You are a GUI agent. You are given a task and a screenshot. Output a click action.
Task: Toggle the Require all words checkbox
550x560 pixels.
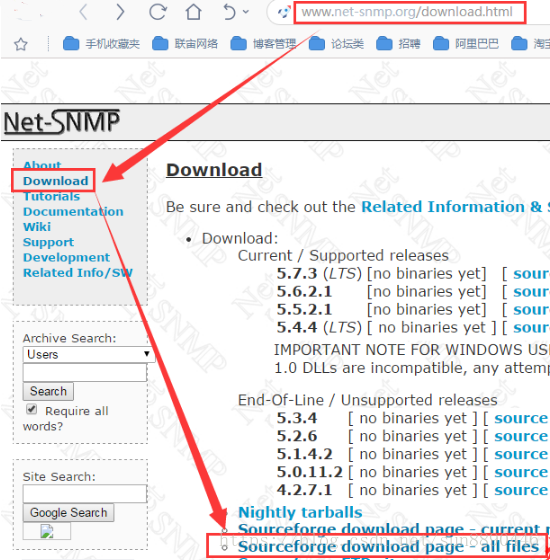tap(32, 409)
